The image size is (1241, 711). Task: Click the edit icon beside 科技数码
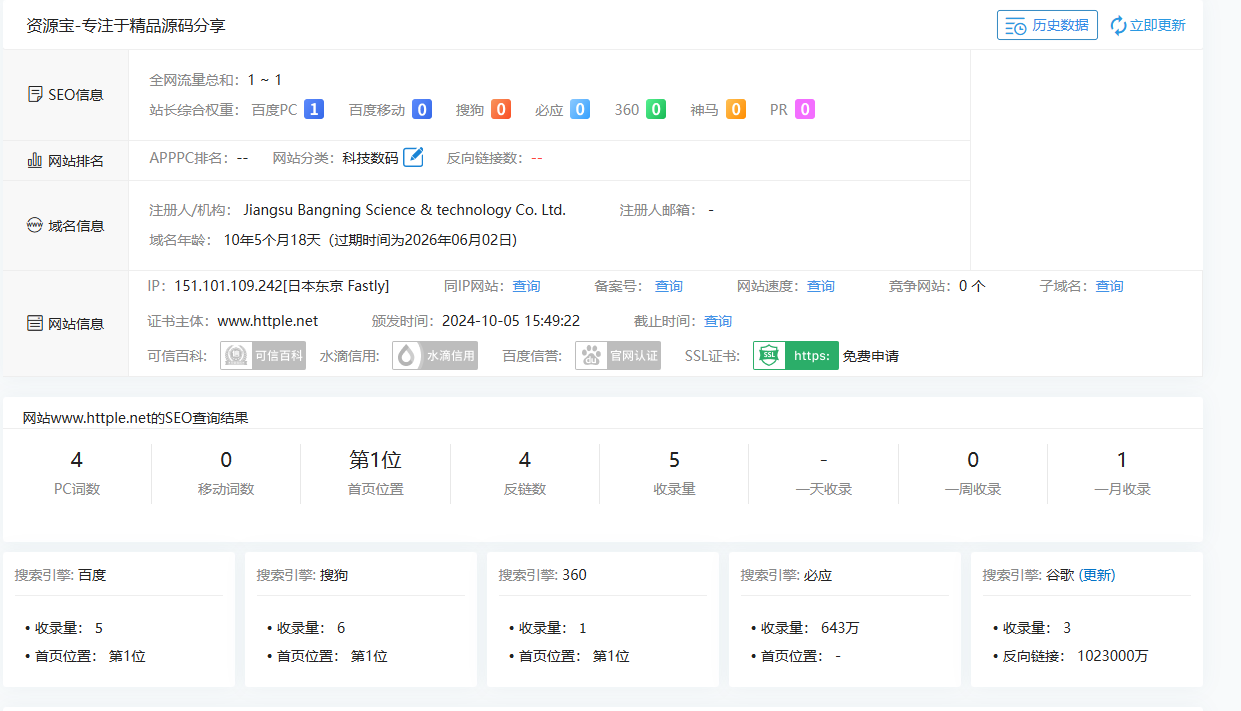click(x=413, y=157)
